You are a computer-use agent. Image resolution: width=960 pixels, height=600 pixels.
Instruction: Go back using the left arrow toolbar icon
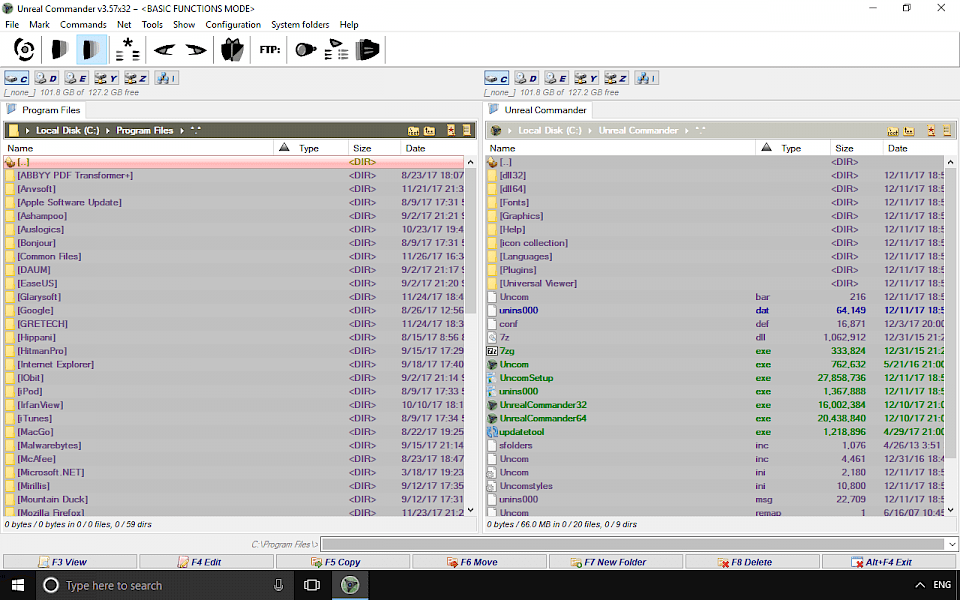[164, 50]
